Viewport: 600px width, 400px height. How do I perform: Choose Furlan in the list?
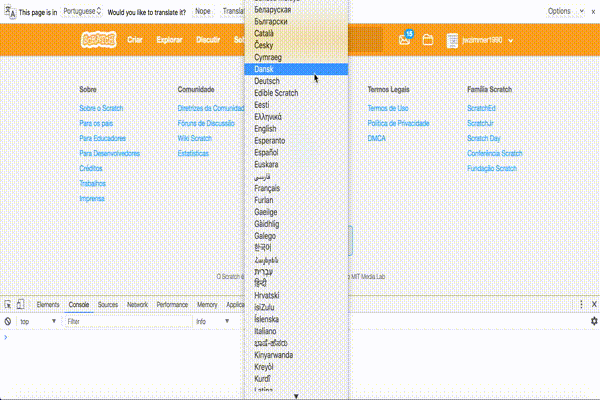(296, 200)
